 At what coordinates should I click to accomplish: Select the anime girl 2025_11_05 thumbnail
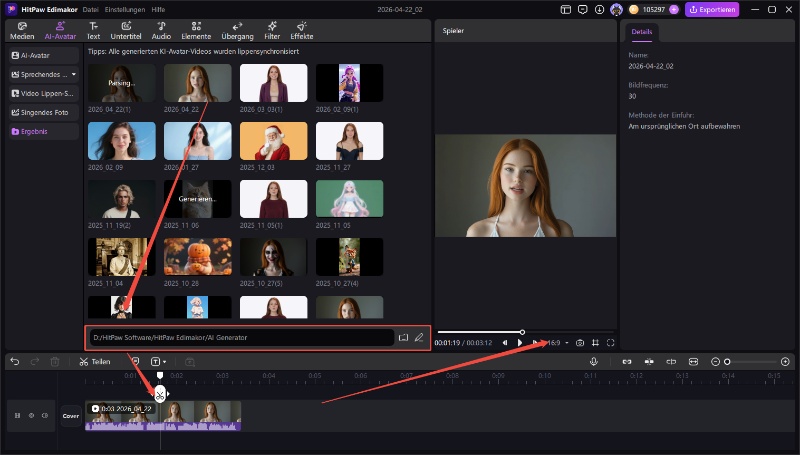click(349, 198)
